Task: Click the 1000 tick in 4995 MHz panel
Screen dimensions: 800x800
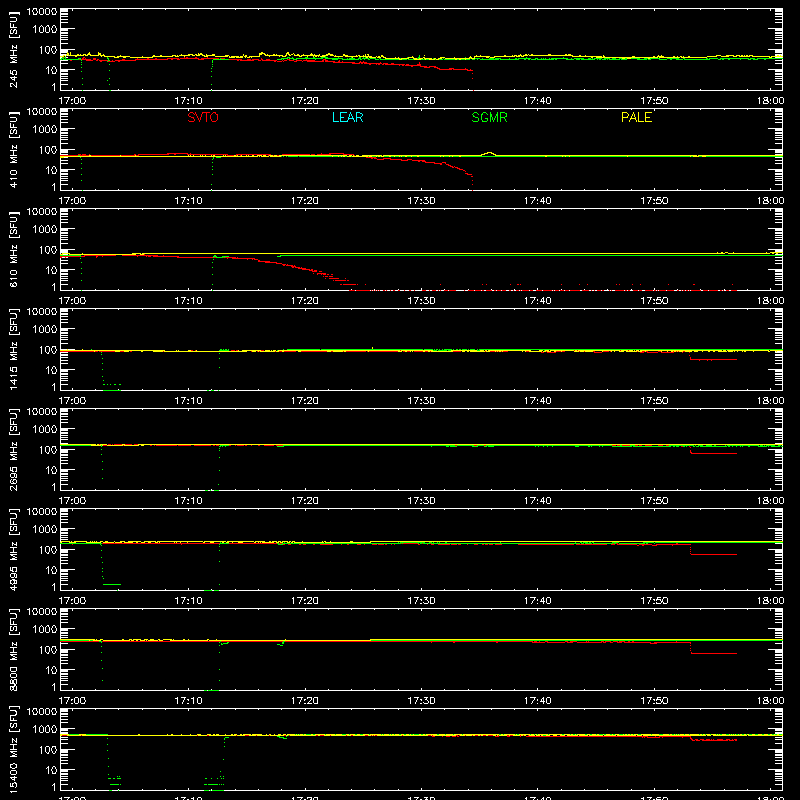Action: 45,530
